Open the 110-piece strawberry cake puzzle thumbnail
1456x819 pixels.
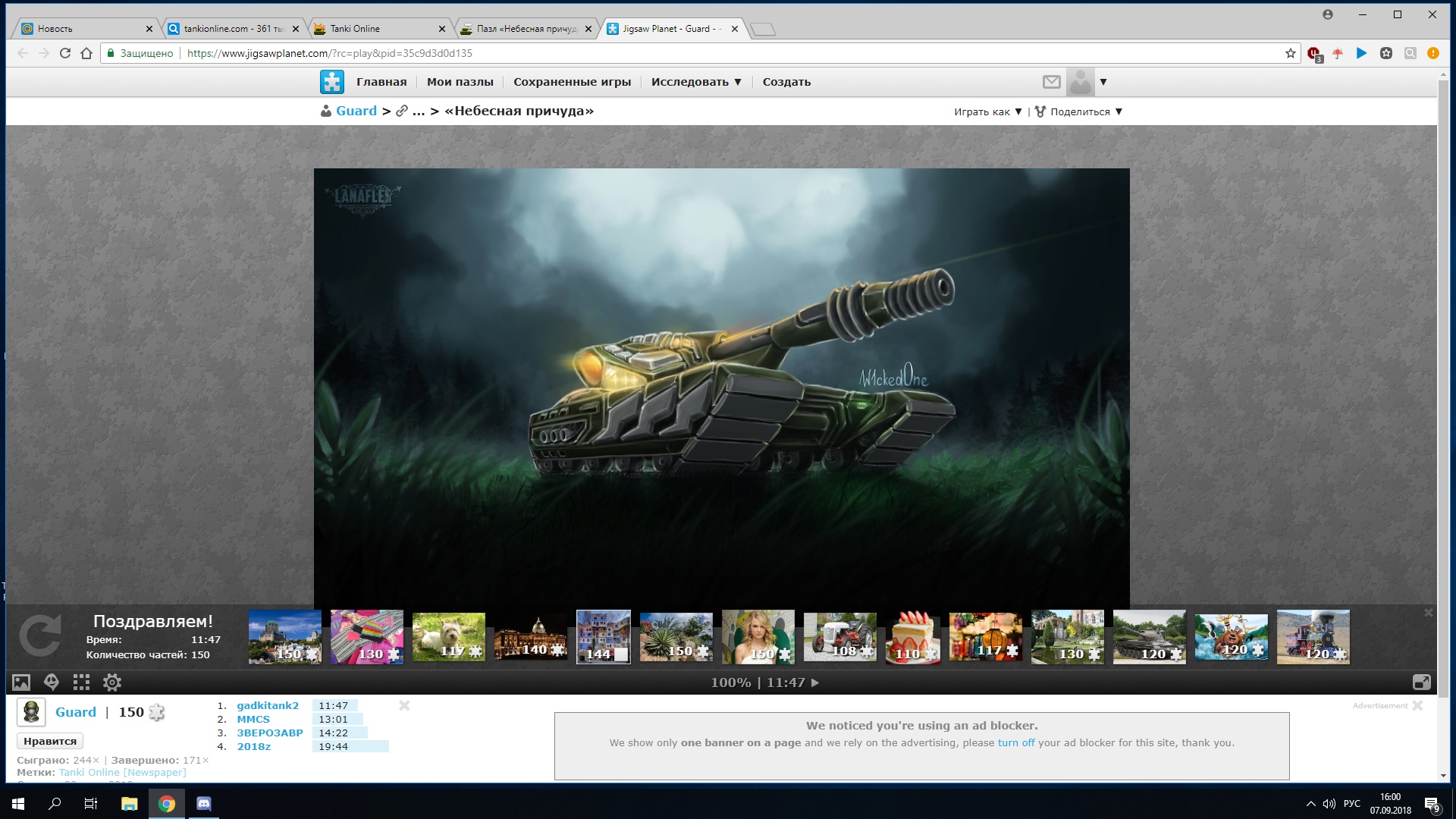913,637
